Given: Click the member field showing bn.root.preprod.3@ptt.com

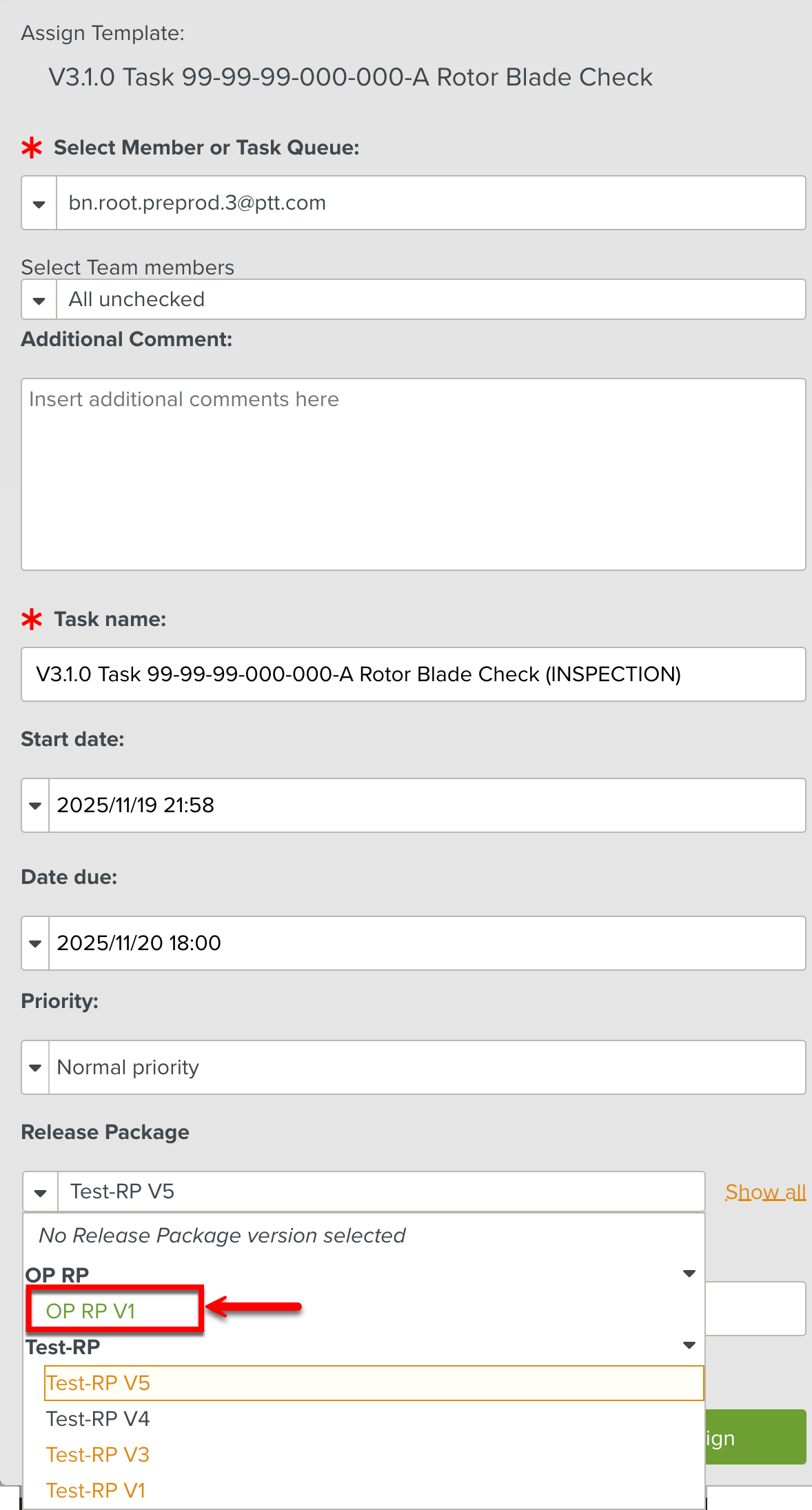Looking at the screenshot, I should click(430, 203).
